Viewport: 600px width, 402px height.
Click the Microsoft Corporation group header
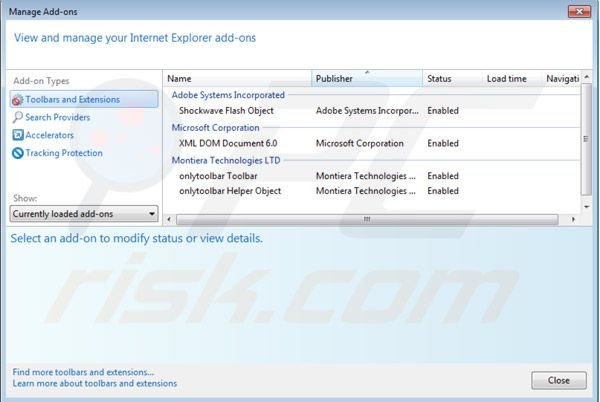[215, 128]
